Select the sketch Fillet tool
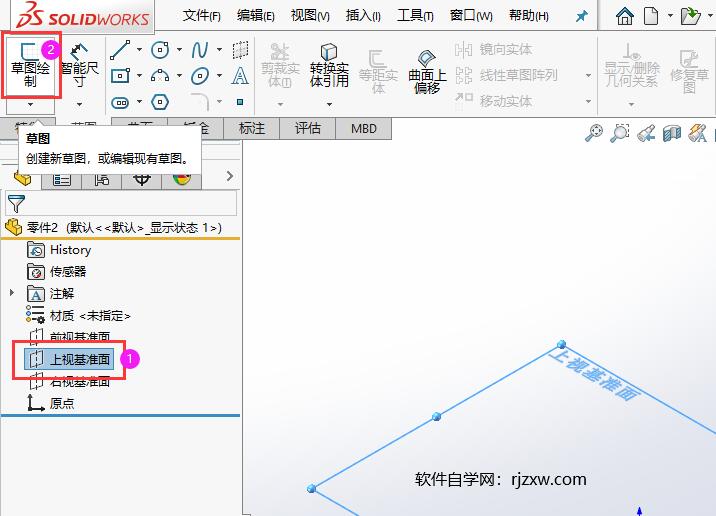This screenshot has width=716, height=516. tap(200, 101)
